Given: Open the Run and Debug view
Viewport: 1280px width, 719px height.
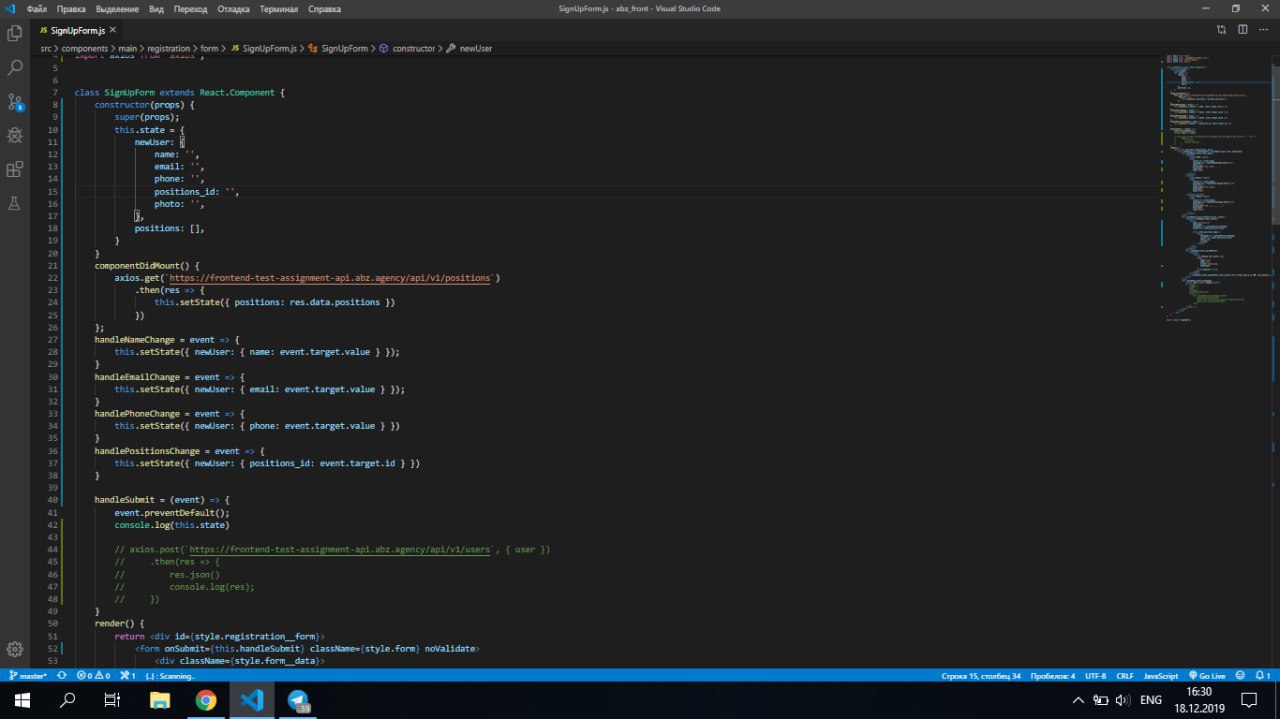Looking at the screenshot, I should (15, 135).
